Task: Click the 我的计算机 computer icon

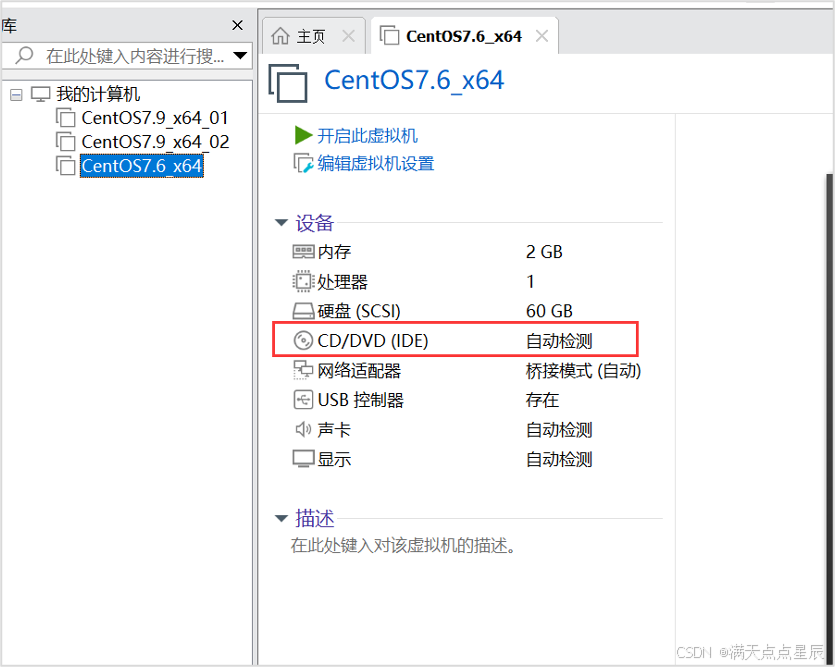Action: pos(41,94)
